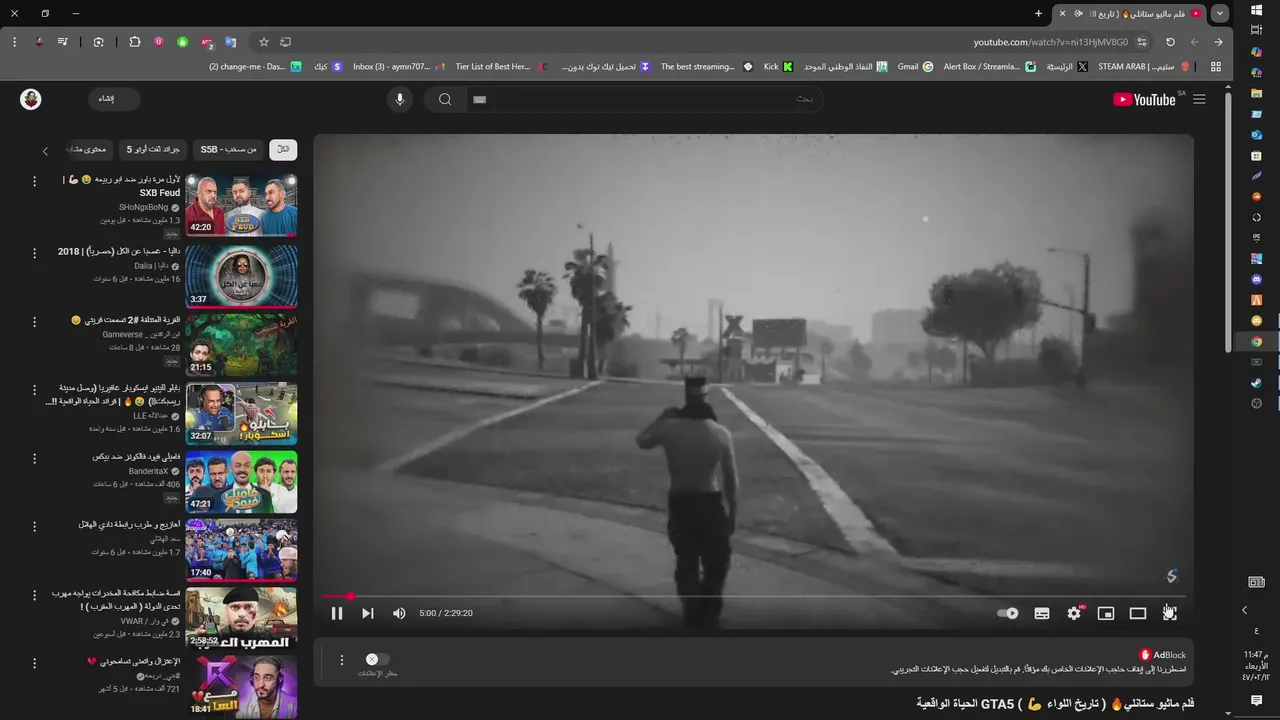Image resolution: width=1280 pixels, height=720 pixels.
Task: Select the 'جراند ثفت أوتو 5' chip
Action: [x=152, y=149]
